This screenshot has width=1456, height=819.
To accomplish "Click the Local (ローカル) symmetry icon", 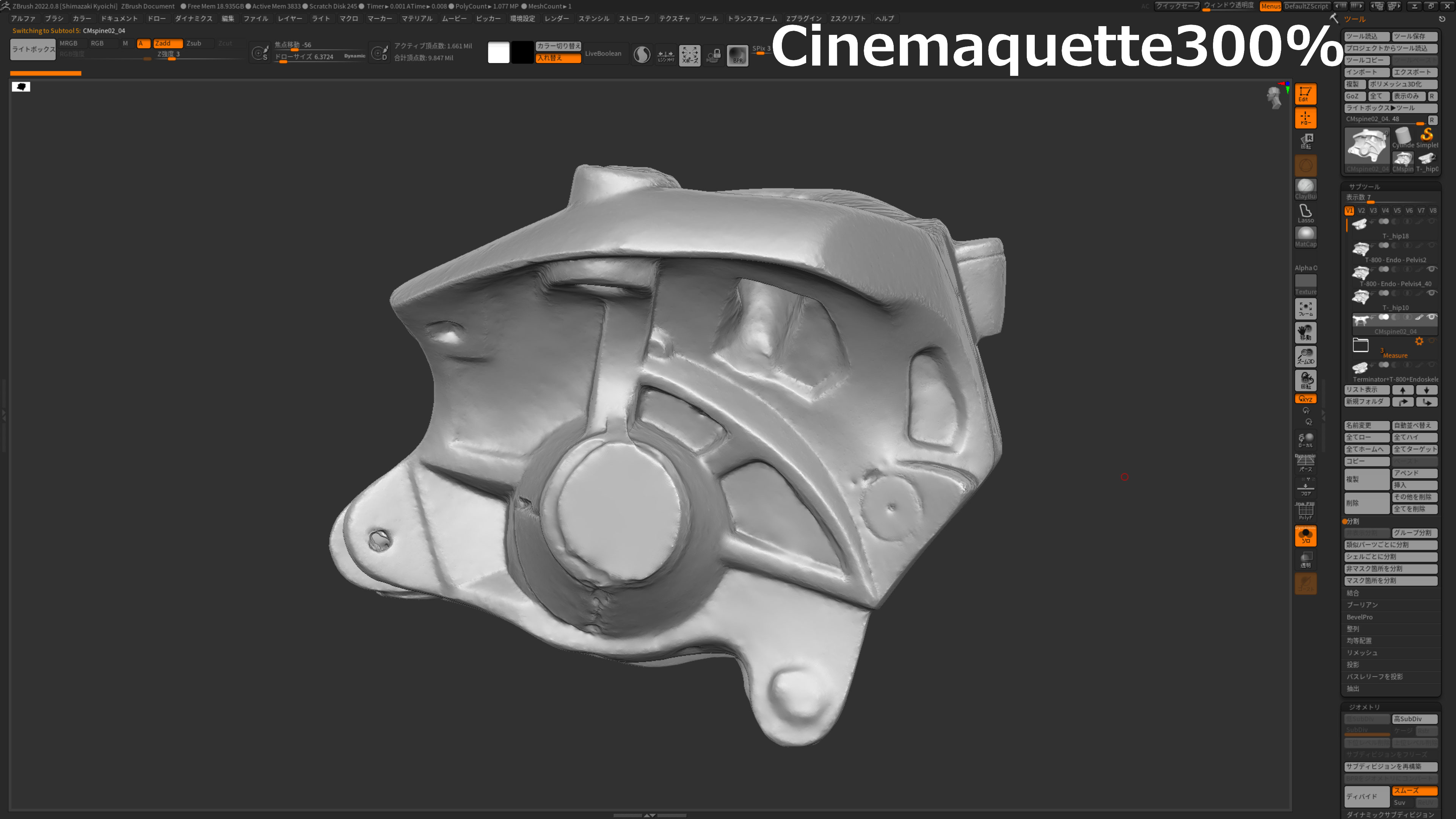I will (x=1305, y=440).
